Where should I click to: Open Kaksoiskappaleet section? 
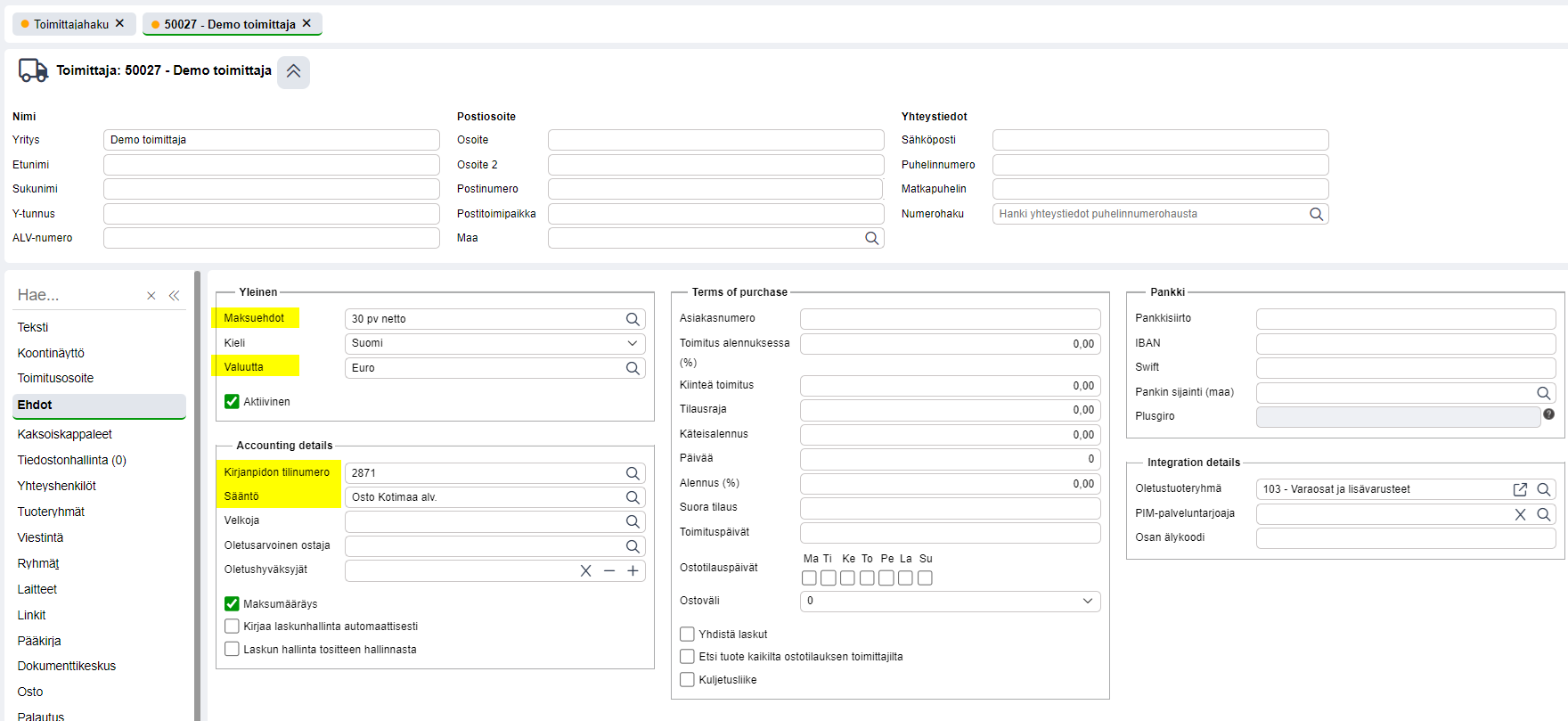[65, 434]
